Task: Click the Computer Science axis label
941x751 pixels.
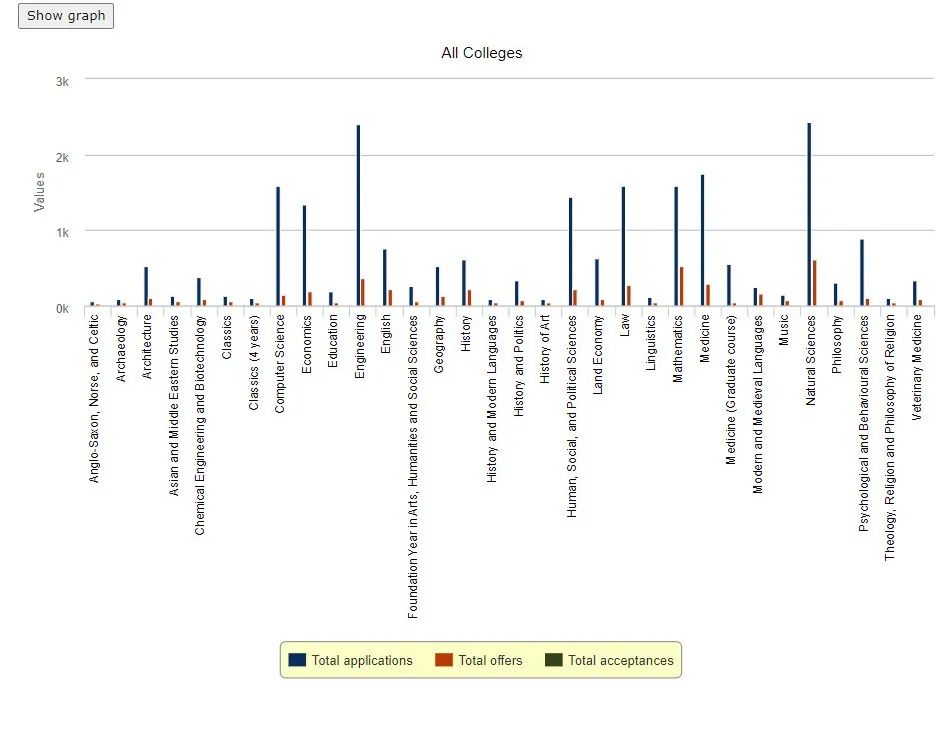Action: click(x=280, y=364)
